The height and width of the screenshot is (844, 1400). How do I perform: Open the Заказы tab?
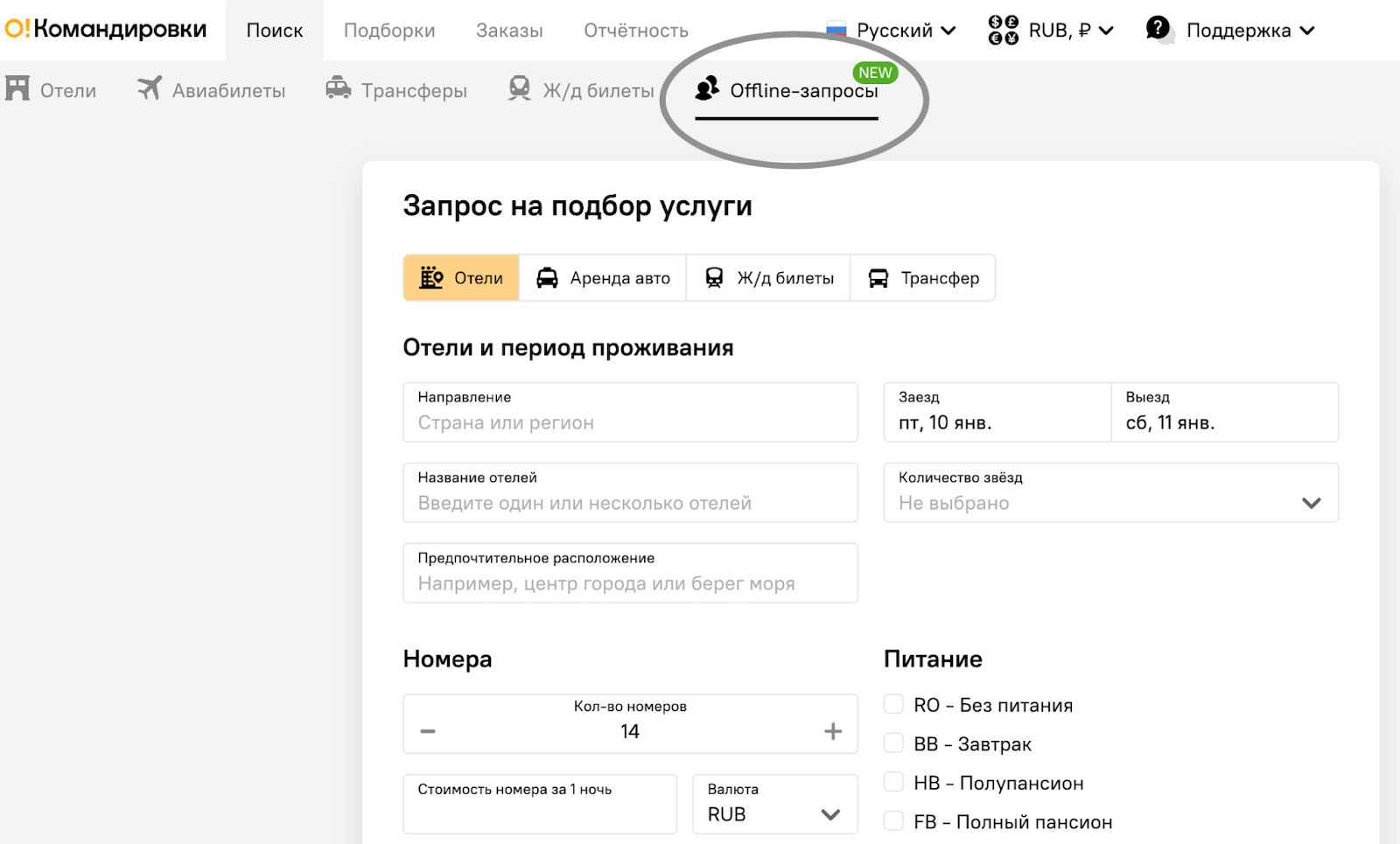(509, 30)
